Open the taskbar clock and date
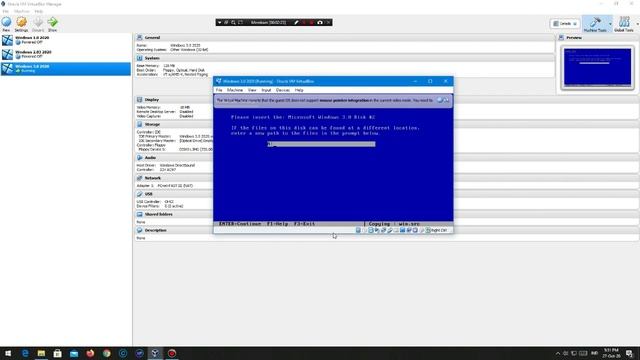The height and width of the screenshot is (360, 640). (x=611, y=353)
